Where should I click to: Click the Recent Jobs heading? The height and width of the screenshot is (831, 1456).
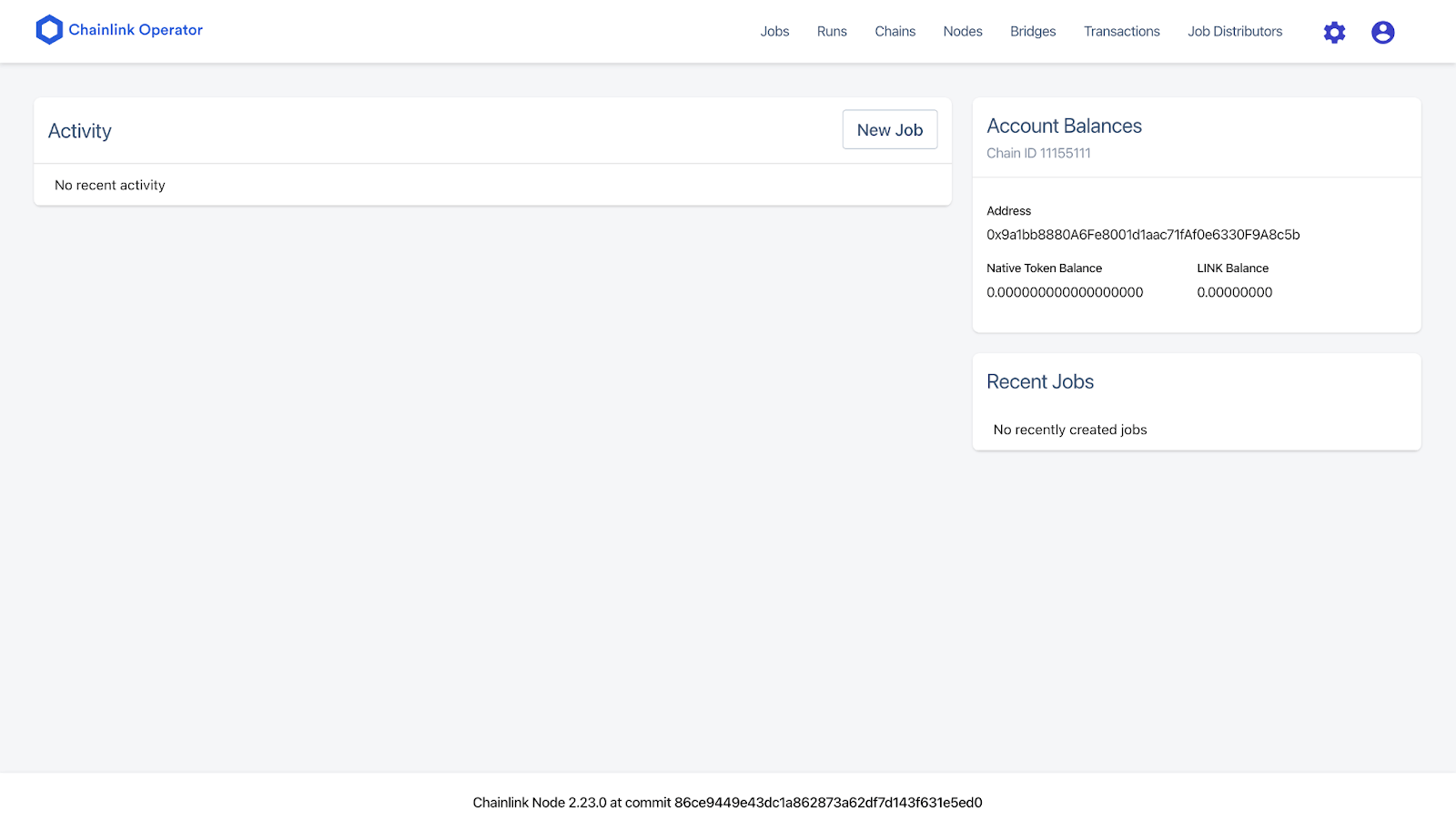click(x=1040, y=382)
